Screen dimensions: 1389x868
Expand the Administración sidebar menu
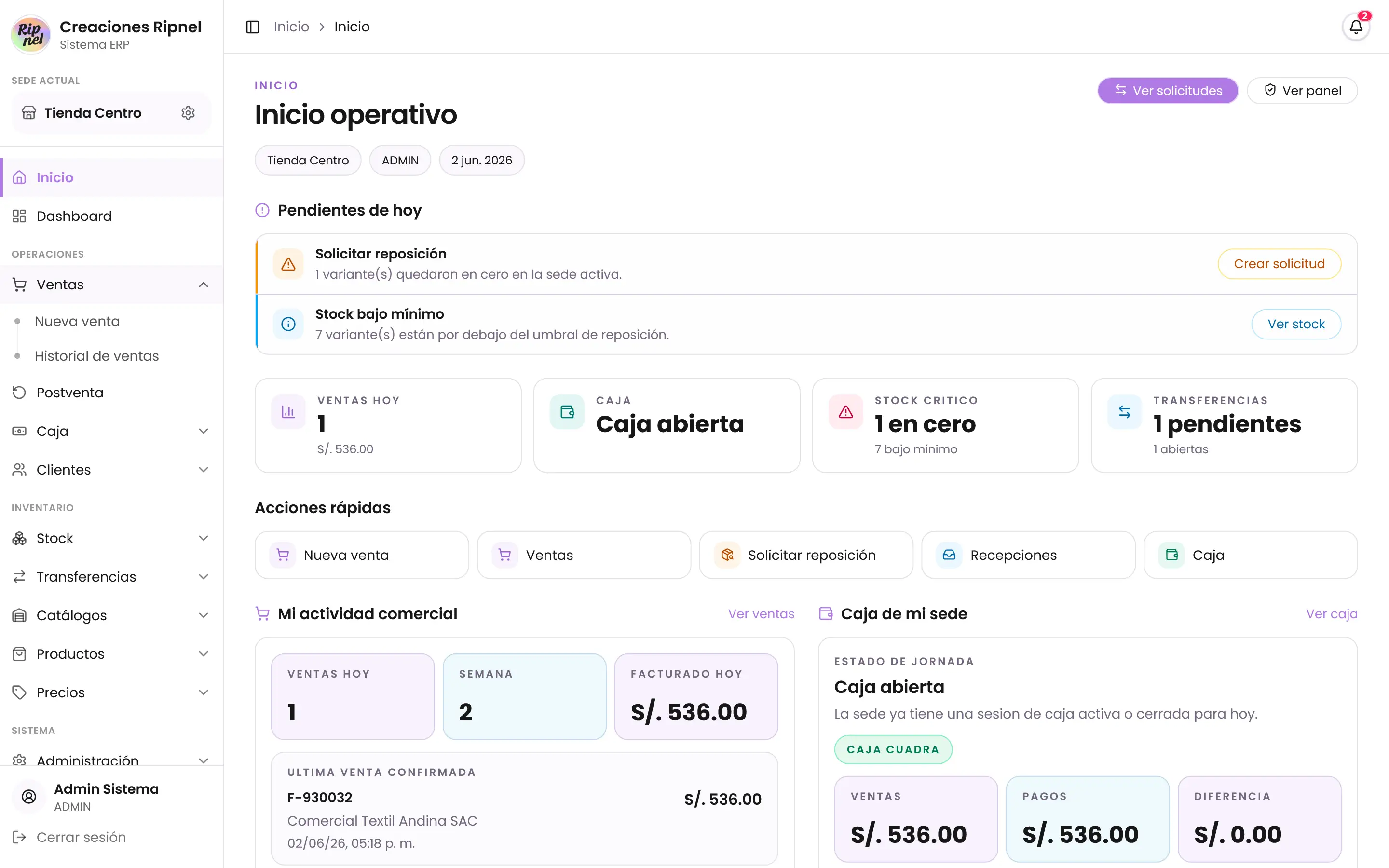pos(203,760)
